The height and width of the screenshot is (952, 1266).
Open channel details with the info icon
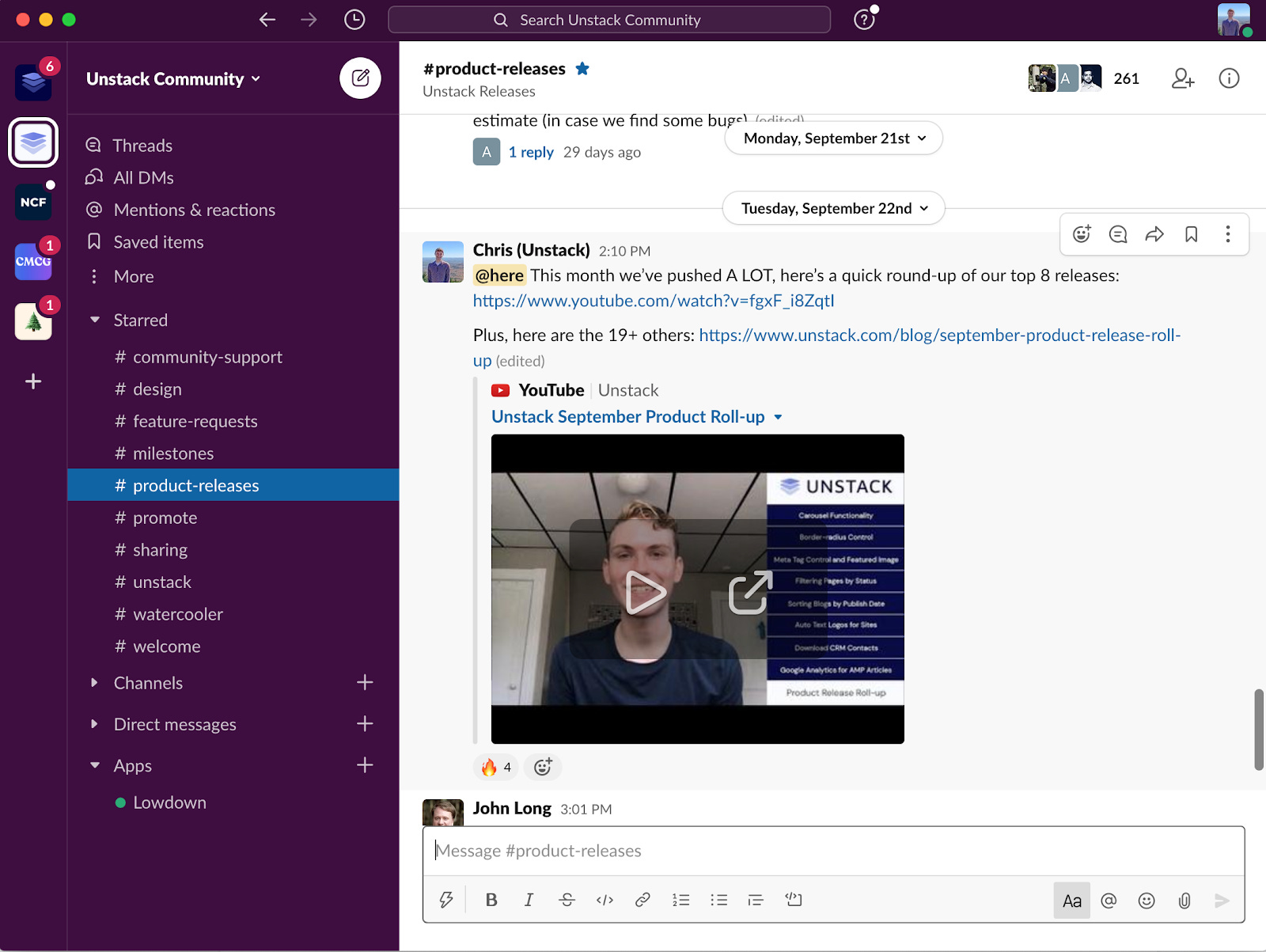click(x=1228, y=78)
